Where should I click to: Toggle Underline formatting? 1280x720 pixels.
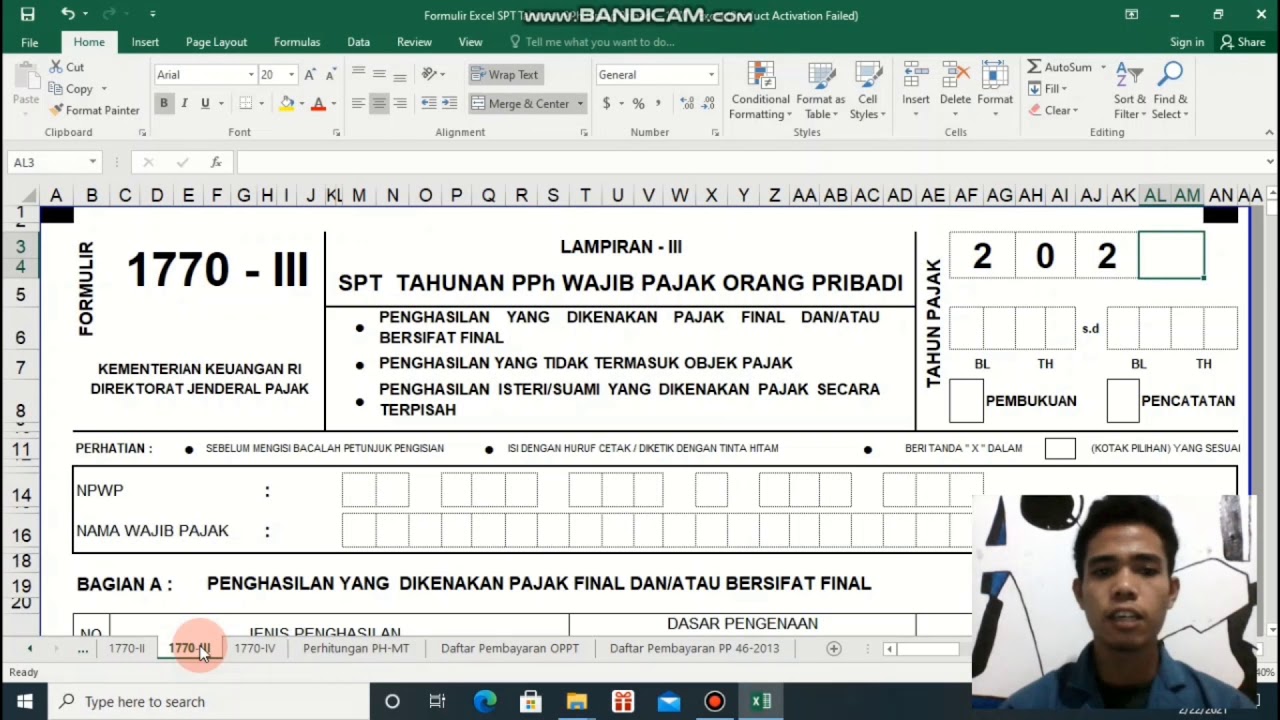click(205, 103)
